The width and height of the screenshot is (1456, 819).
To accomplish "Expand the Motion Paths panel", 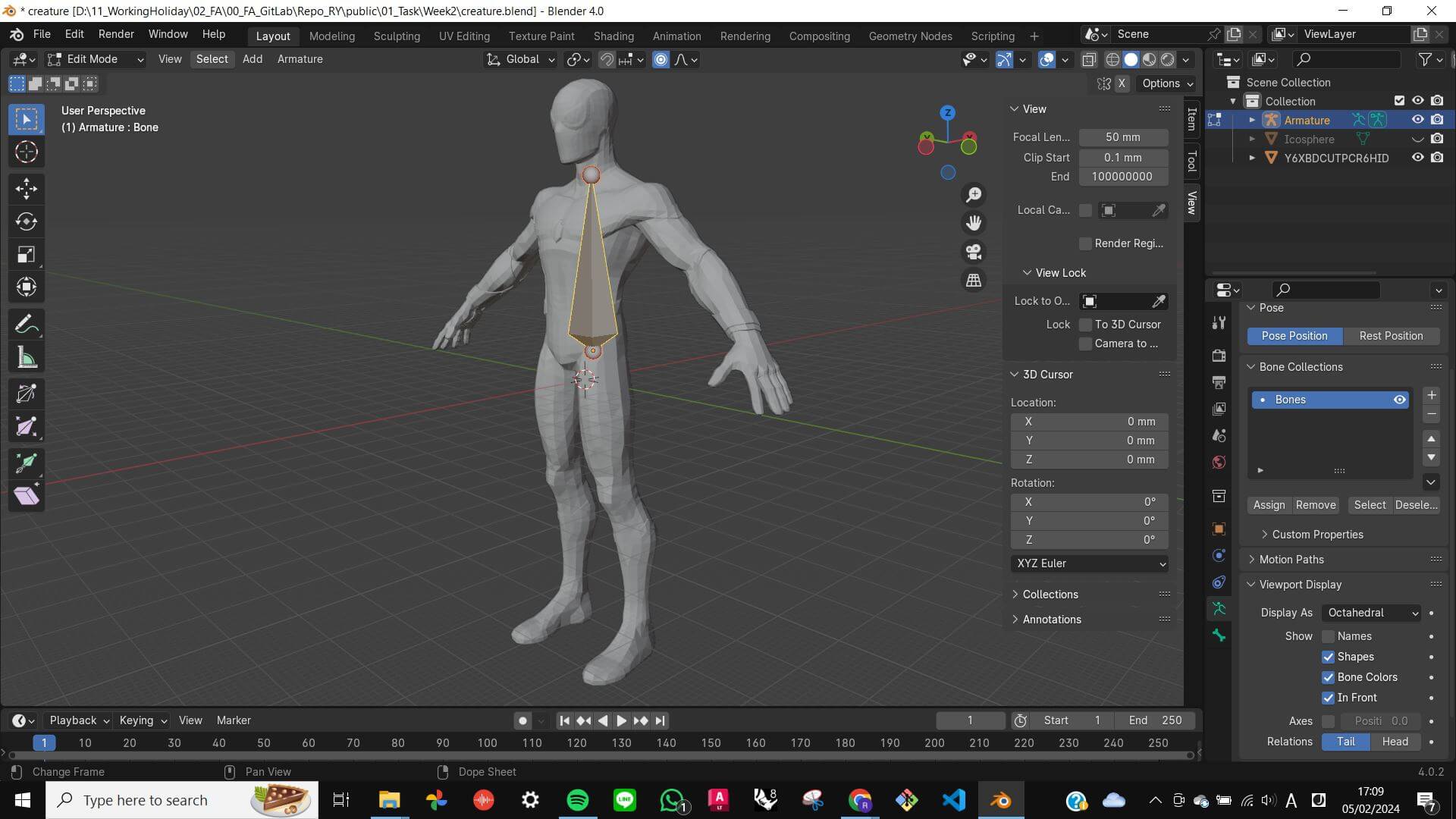I will point(1291,560).
